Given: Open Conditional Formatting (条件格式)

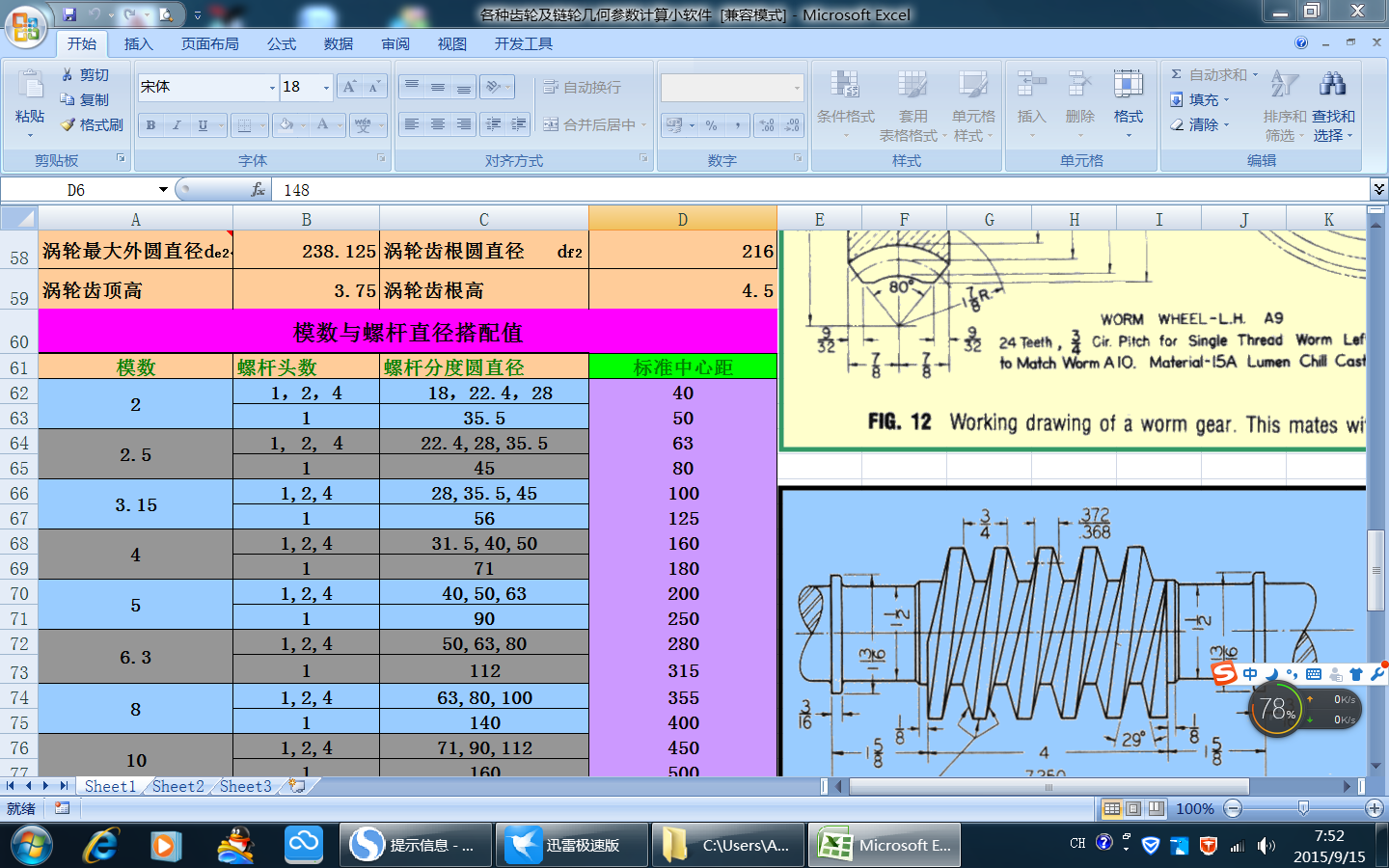Looking at the screenshot, I should click(845, 96).
